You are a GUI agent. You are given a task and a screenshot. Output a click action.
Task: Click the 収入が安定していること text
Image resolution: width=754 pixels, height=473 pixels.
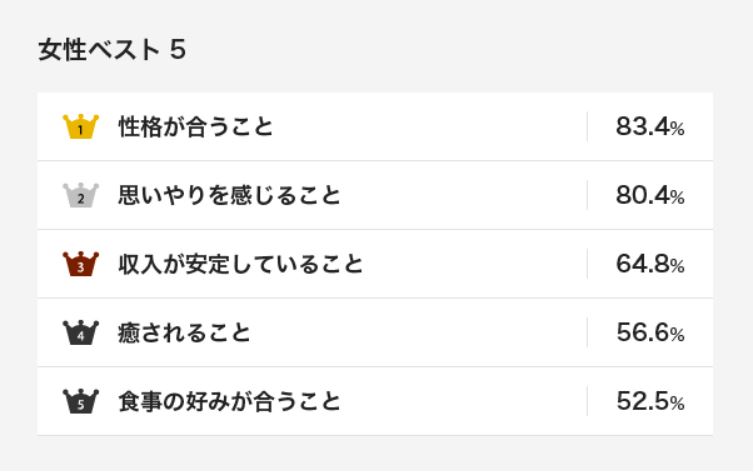click(240, 265)
